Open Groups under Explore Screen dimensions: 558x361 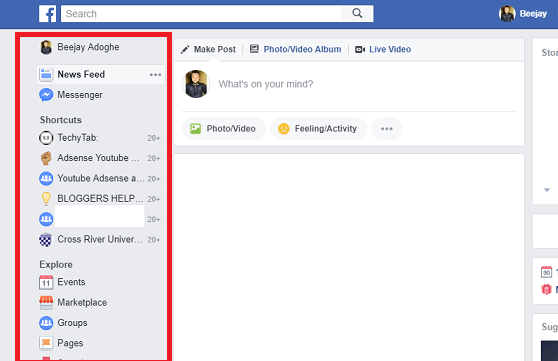72,323
